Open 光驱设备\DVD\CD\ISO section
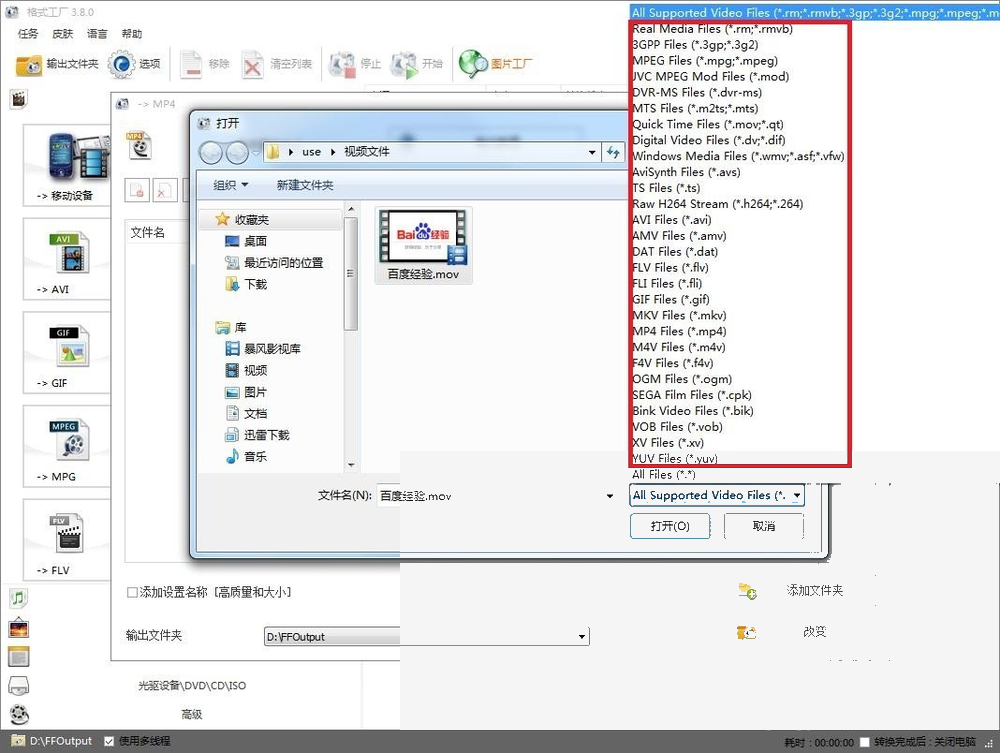This screenshot has width=1000, height=753. (x=192, y=685)
